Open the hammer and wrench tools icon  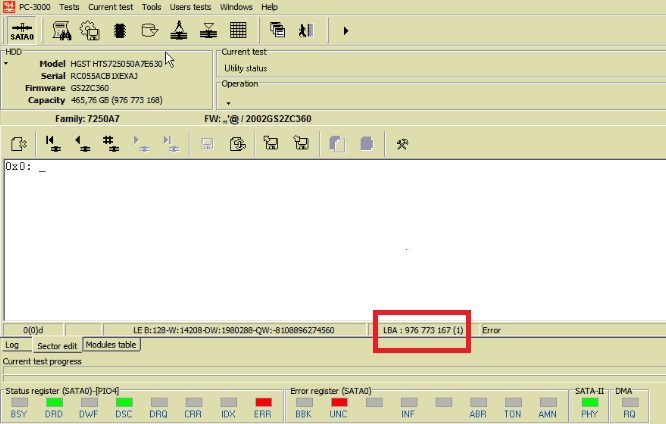coord(403,144)
